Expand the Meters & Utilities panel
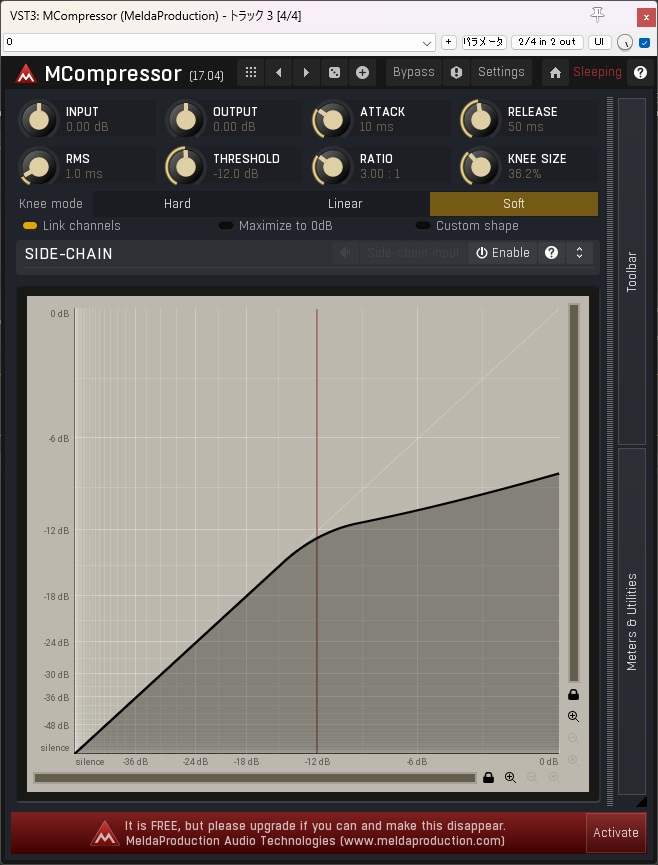Screen dimensions: 658x865 (x=631, y=620)
